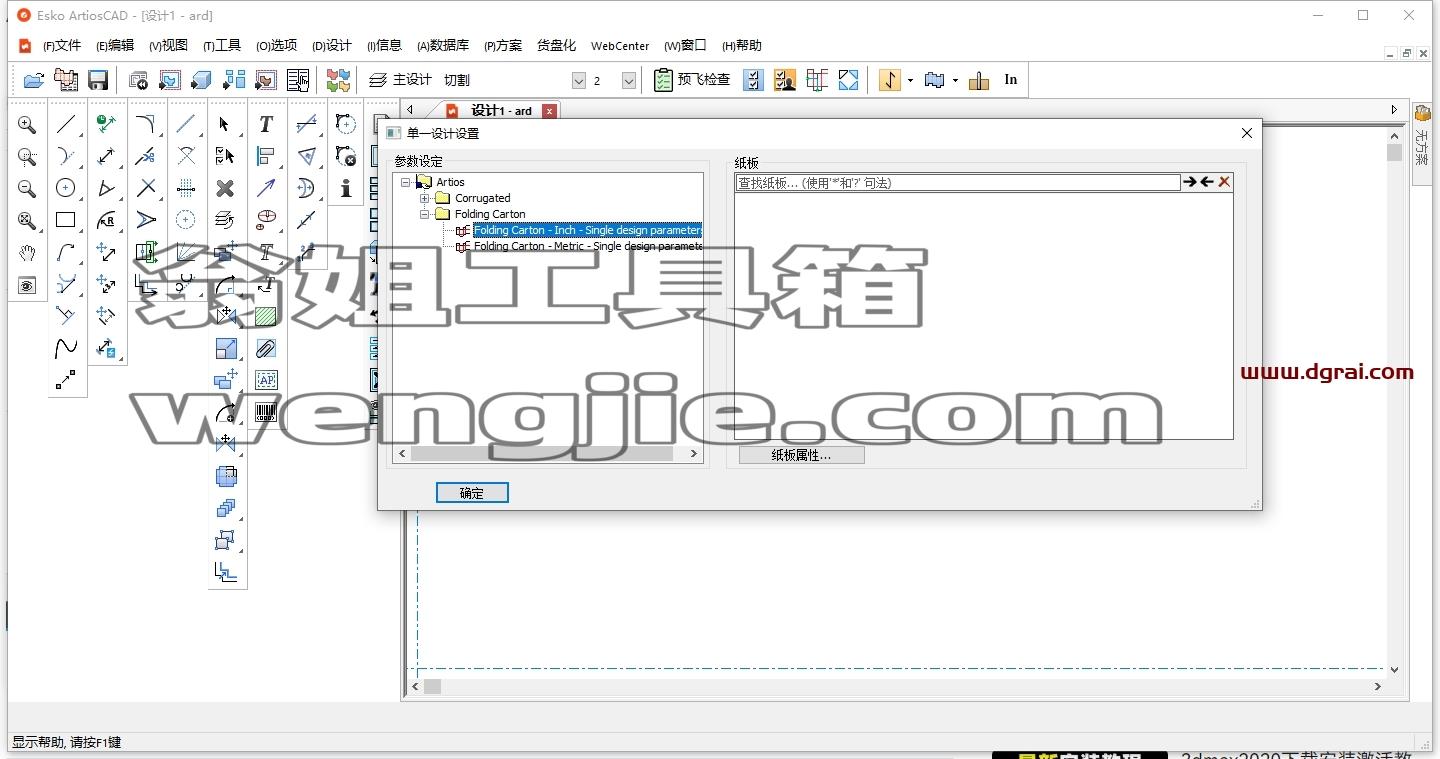Image resolution: width=1440 pixels, height=759 pixels.
Task: Click the canvas vertical scroll down arrow
Action: click(x=1394, y=670)
